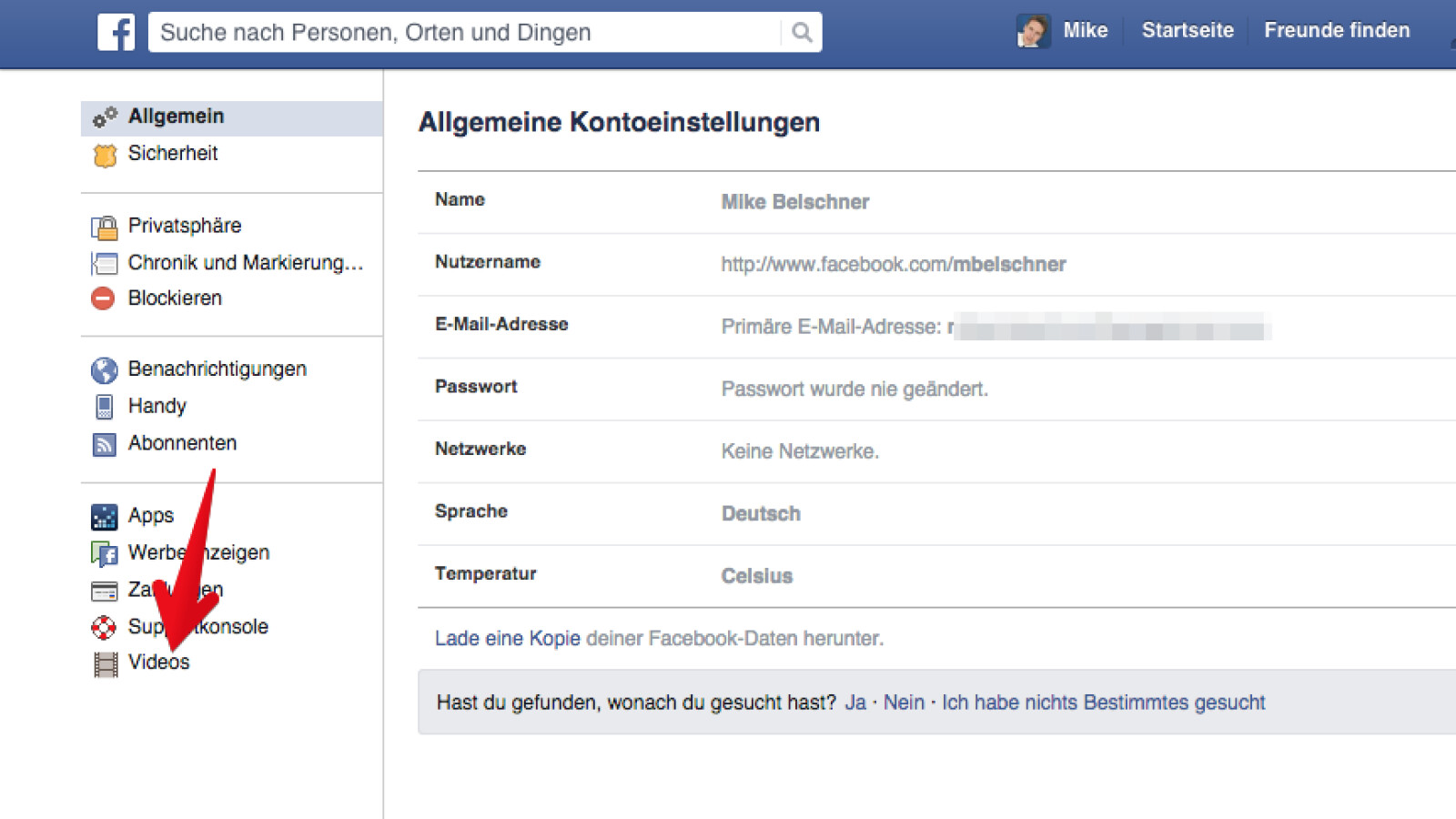Open Apps settings via the apps grid icon
1456x819 pixels.
coord(104,516)
